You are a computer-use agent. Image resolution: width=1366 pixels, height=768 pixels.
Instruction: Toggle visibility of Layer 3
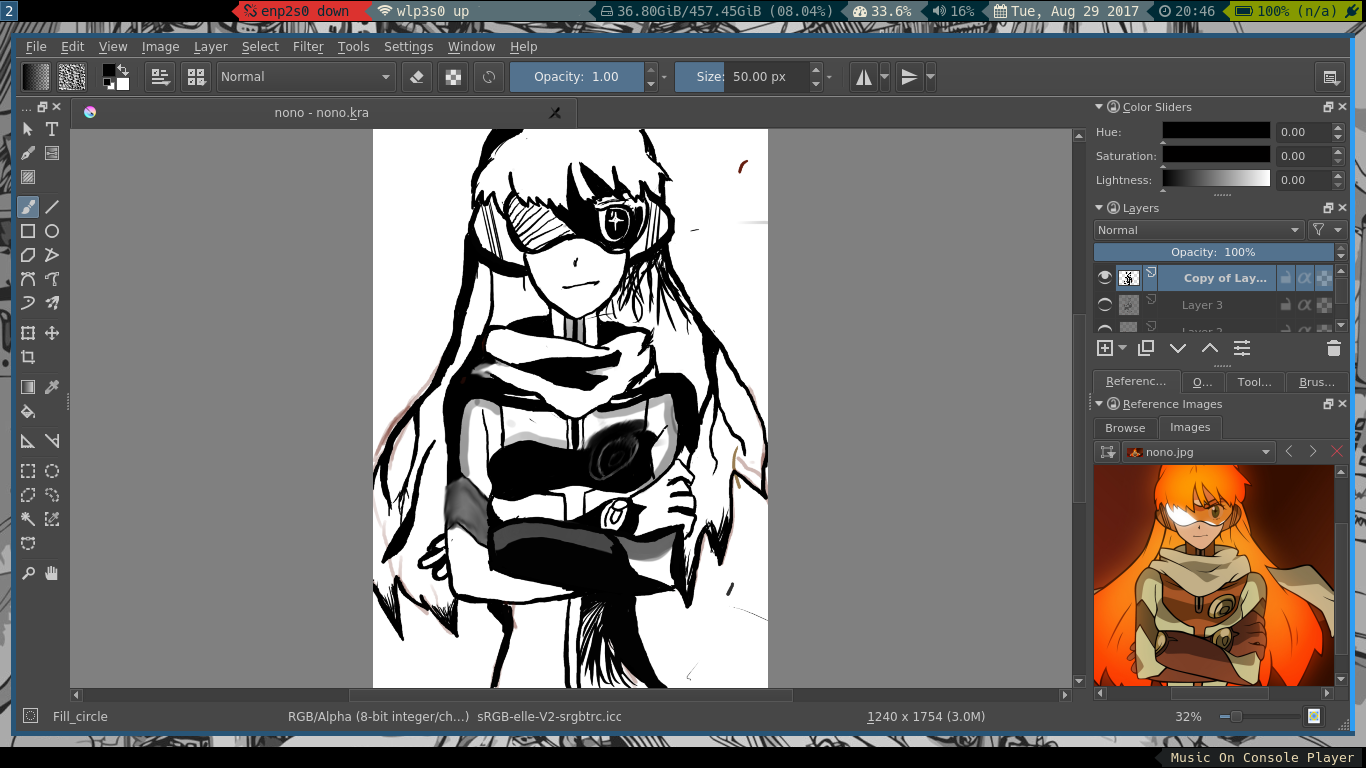(1105, 305)
